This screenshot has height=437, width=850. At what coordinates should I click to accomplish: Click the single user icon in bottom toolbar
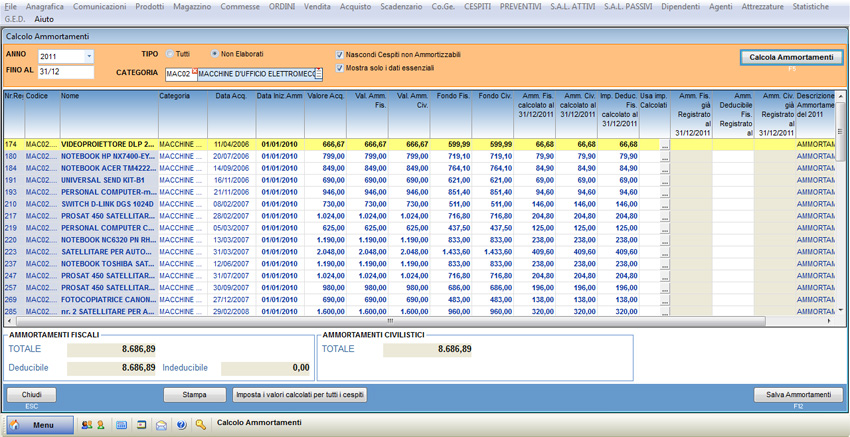pyautogui.click(x=100, y=425)
